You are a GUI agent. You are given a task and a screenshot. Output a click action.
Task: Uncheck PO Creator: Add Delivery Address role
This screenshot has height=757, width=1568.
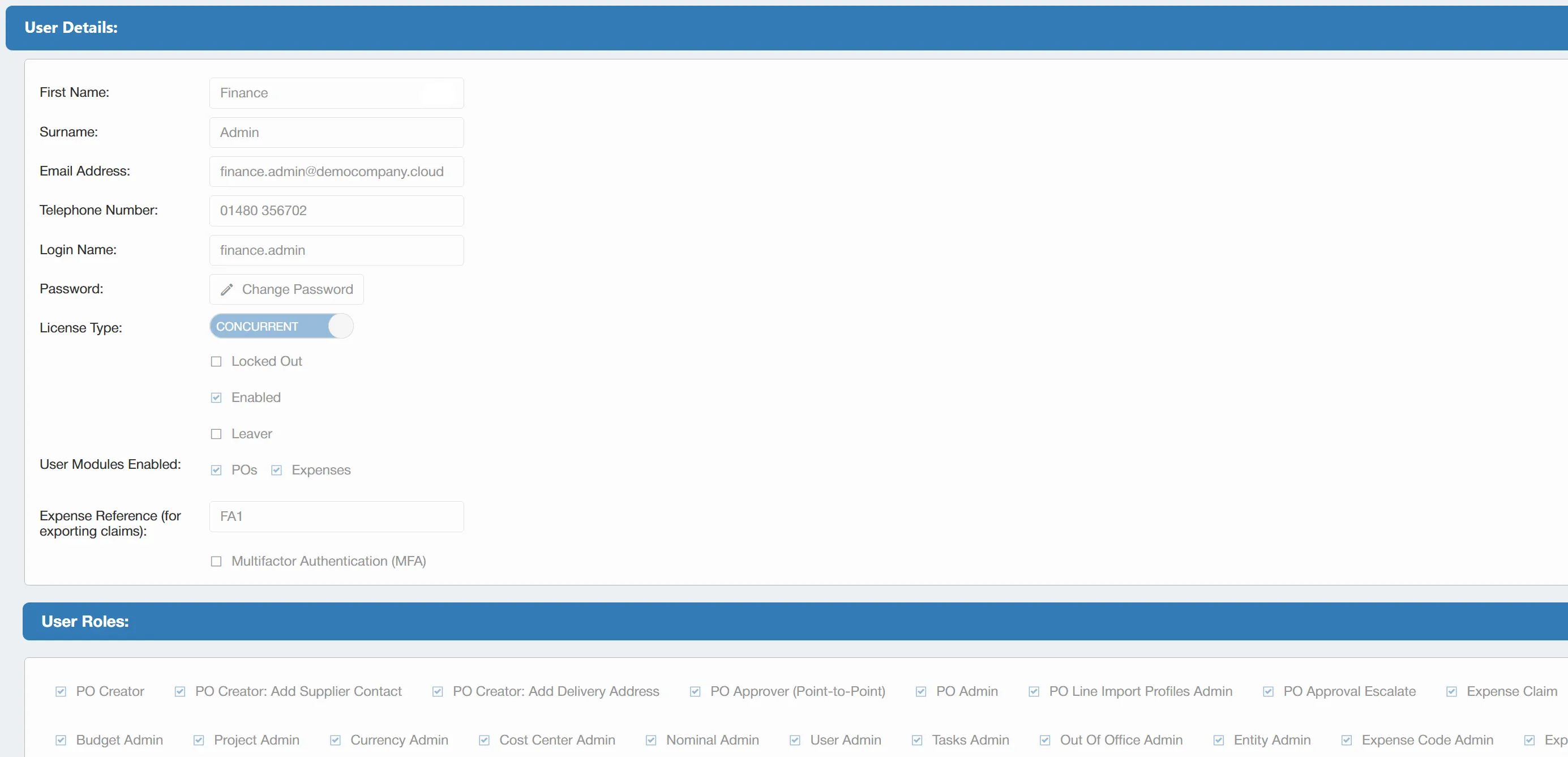pos(438,691)
